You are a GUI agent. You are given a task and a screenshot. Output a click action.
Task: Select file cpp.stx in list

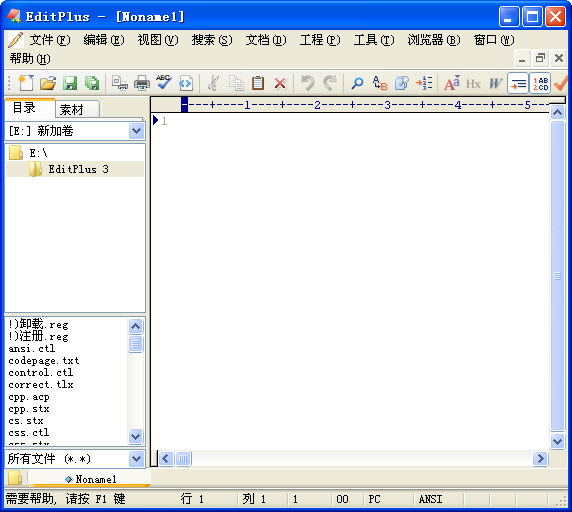28,408
